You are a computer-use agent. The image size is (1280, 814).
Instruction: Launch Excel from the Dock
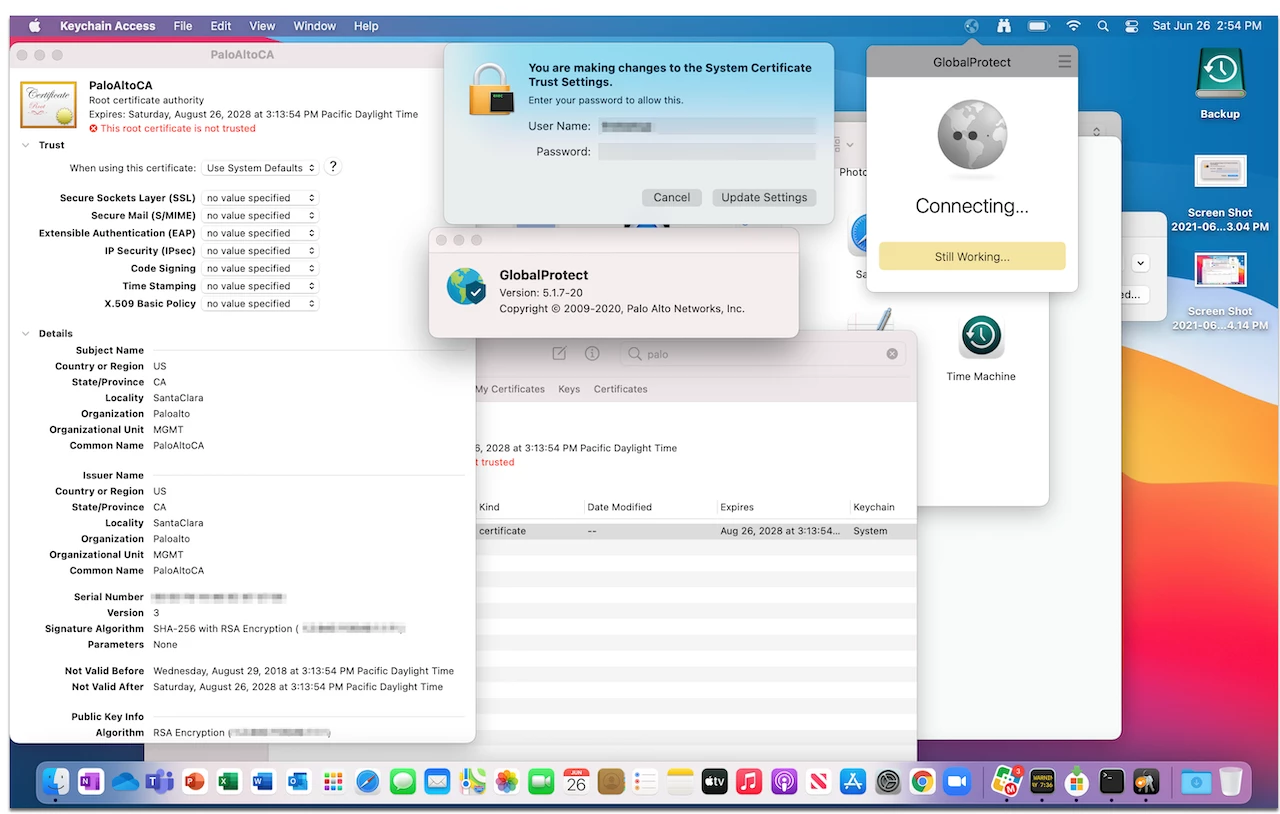click(x=229, y=781)
